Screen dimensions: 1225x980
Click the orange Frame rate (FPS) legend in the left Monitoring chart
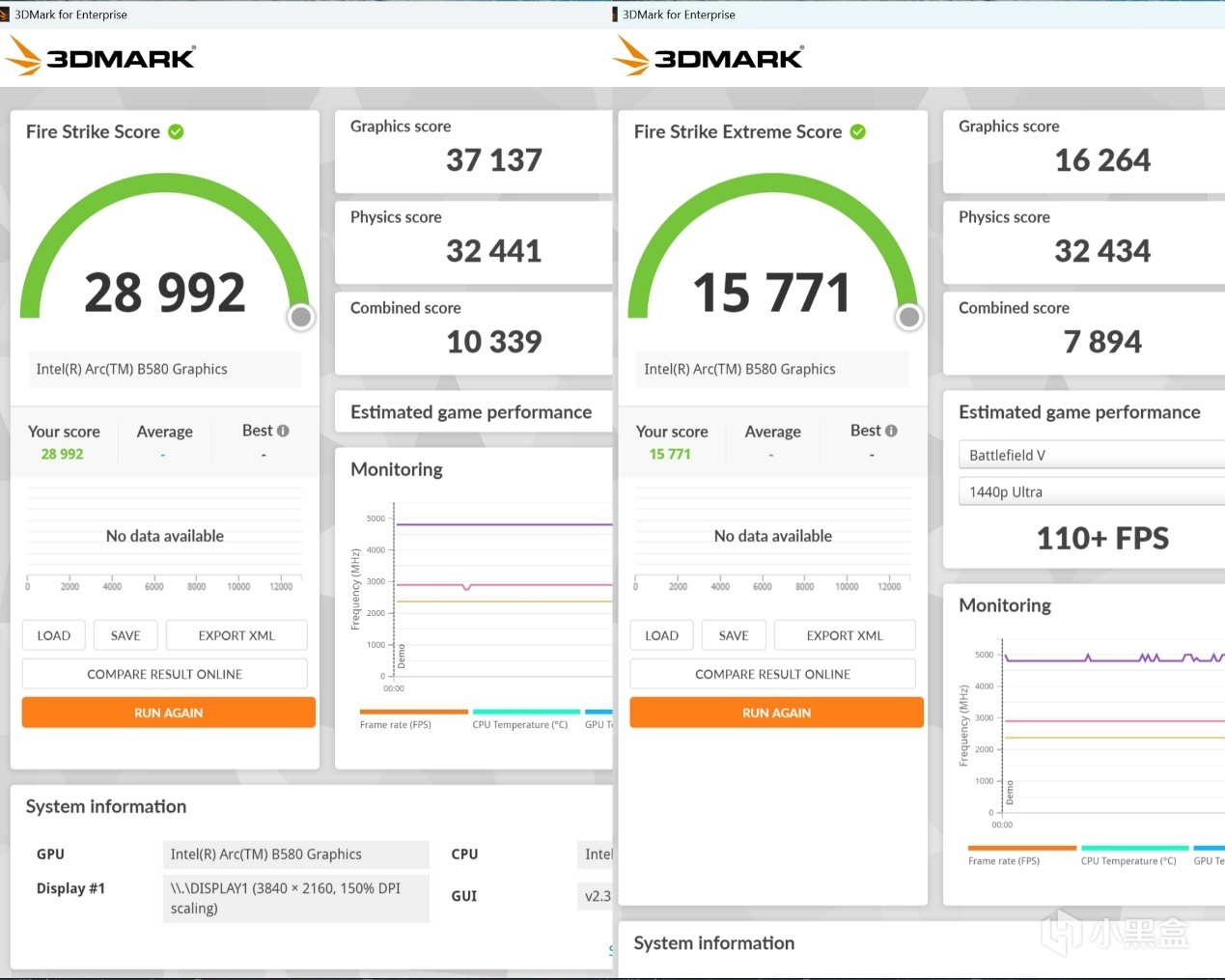pyautogui.click(x=413, y=718)
